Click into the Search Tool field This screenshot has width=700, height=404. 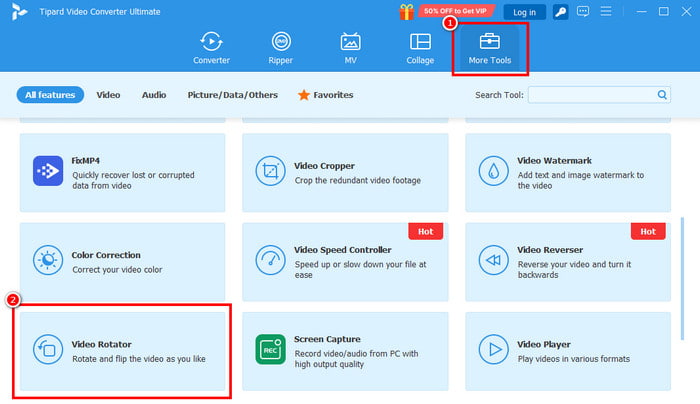coord(599,95)
